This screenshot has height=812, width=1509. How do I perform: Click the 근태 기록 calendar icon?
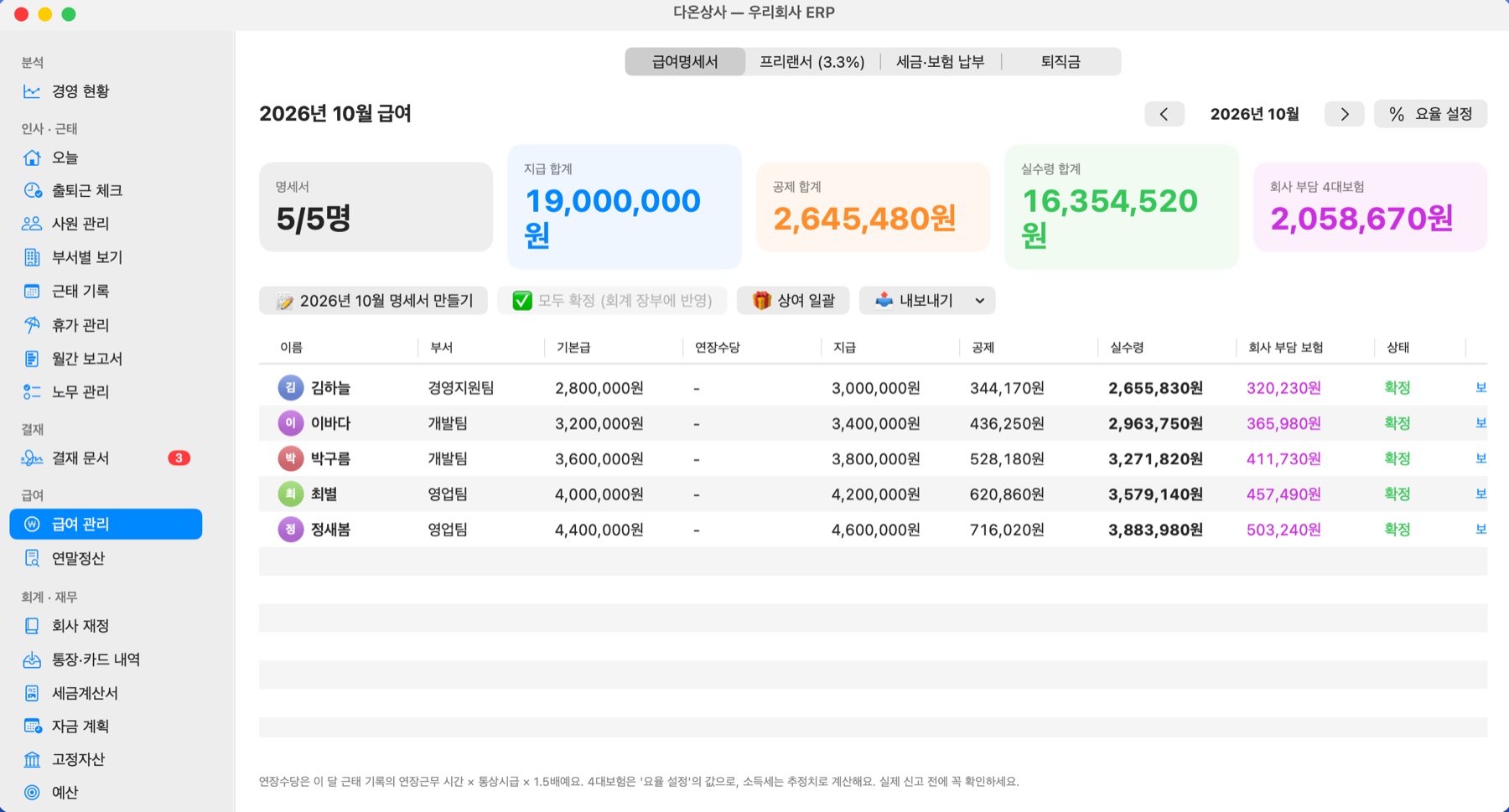(x=32, y=292)
